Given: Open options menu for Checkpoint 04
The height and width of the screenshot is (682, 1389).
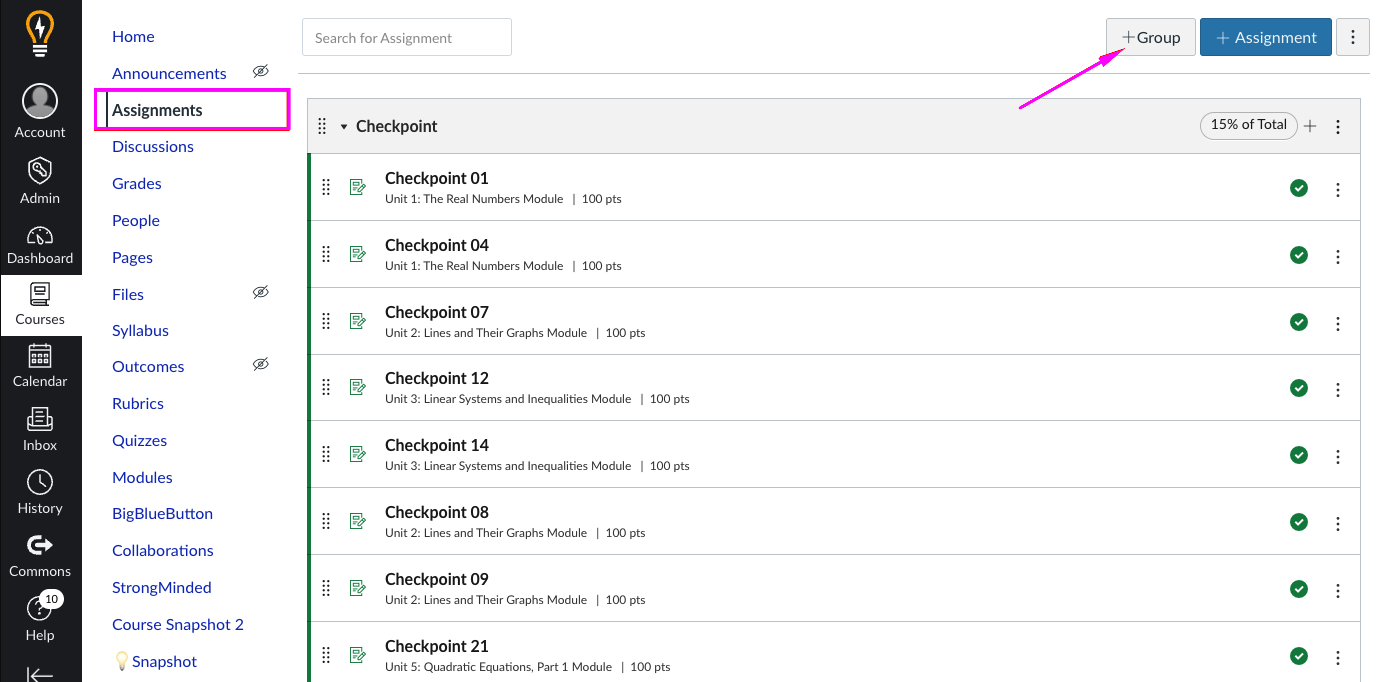Looking at the screenshot, I should click(1338, 256).
